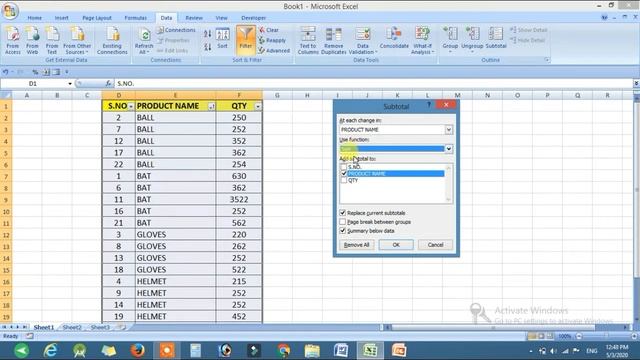This screenshot has width=640, height=360.
Task: Open the Developer tab
Action: pos(253,18)
